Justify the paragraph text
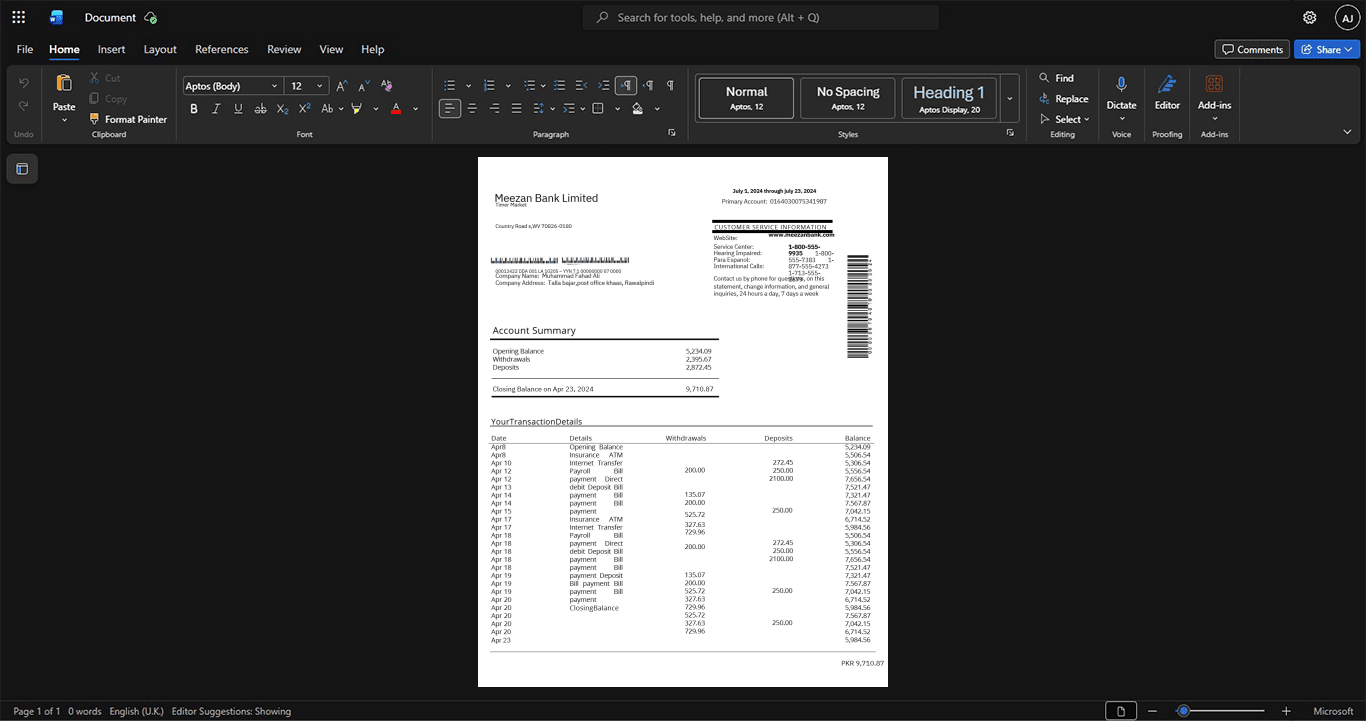1366x721 pixels. click(x=516, y=109)
